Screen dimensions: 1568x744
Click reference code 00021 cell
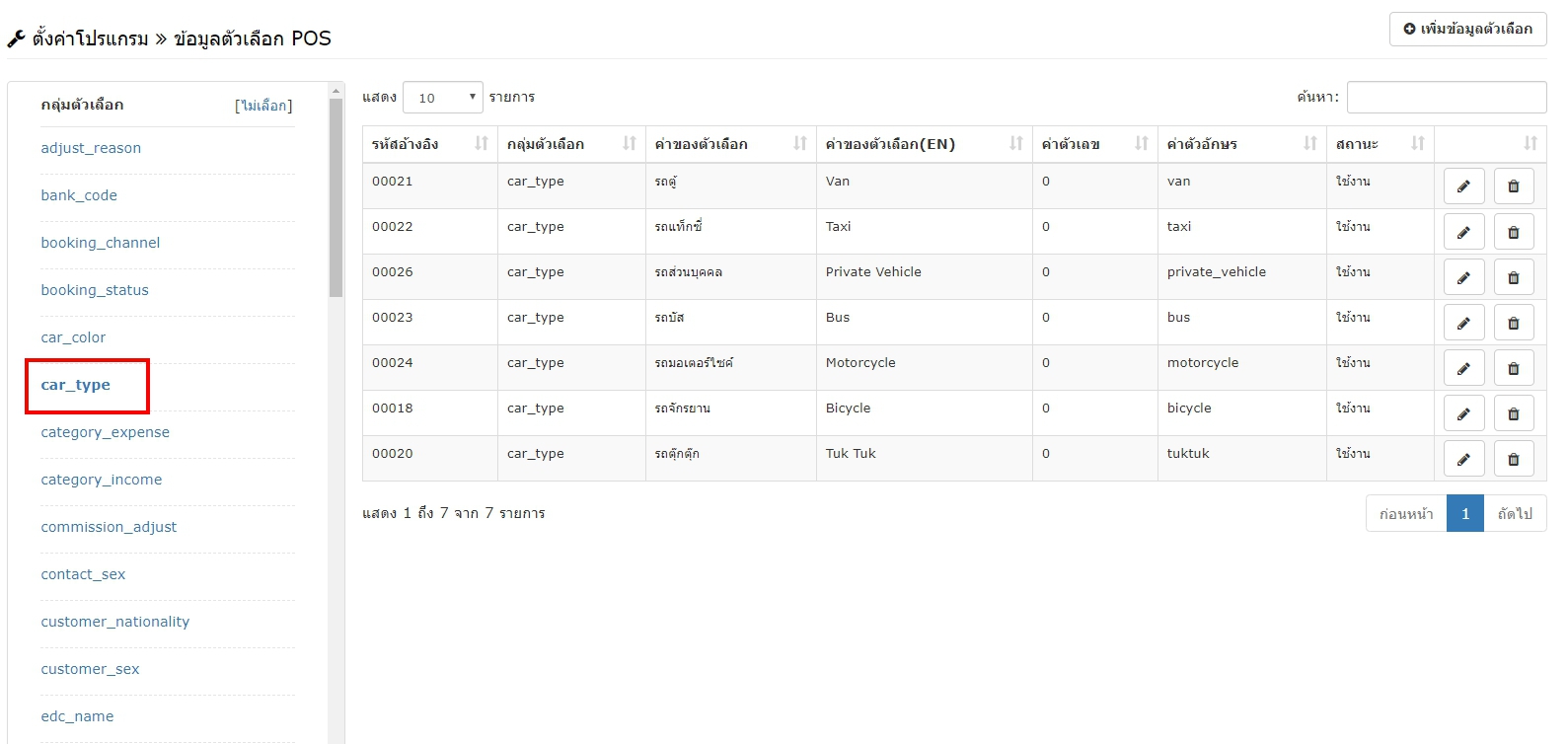pos(430,186)
